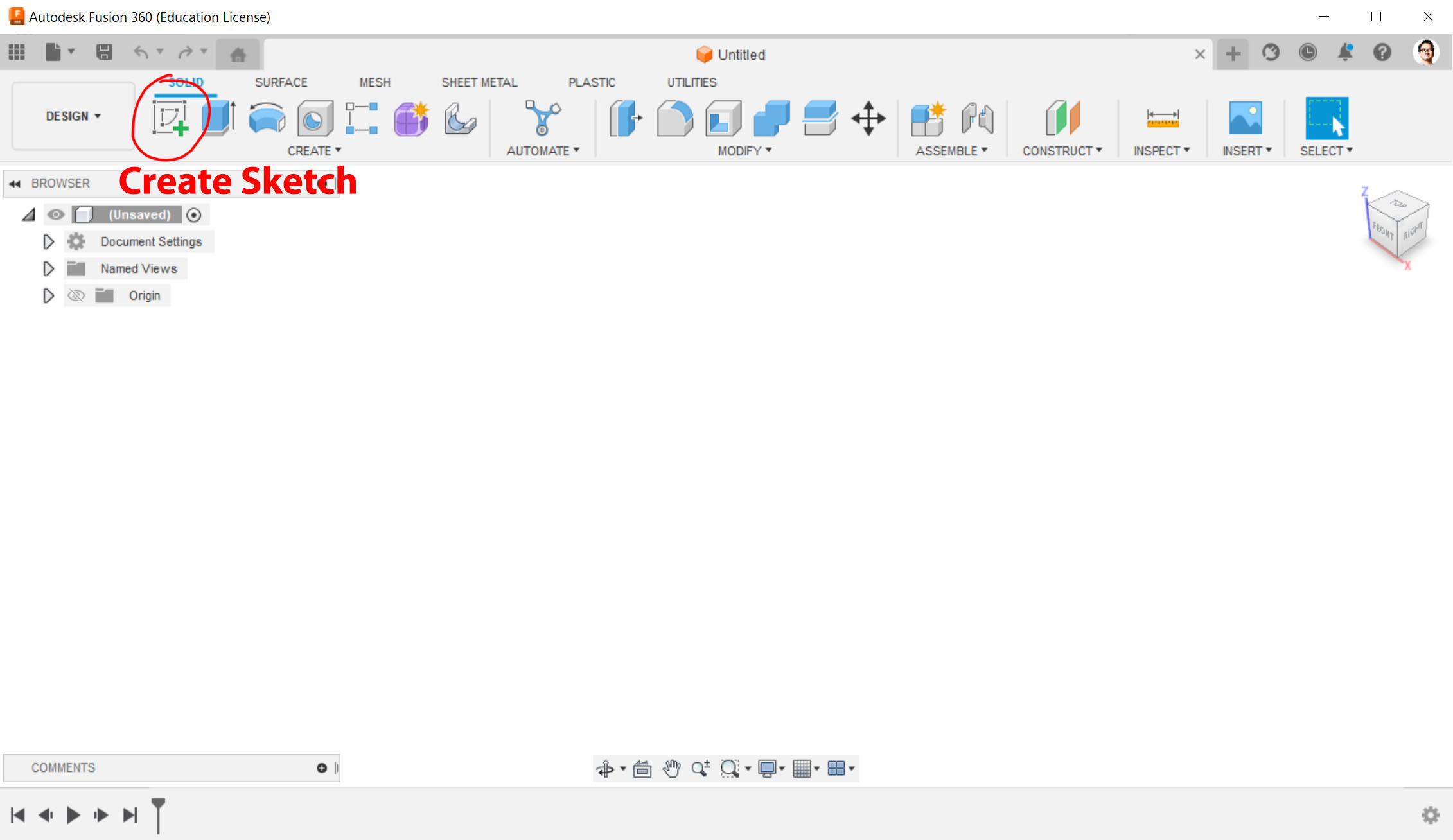The width and height of the screenshot is (1453, 840).
Task: Switch to the SHEET METAL tab
Action: [479, 83]
